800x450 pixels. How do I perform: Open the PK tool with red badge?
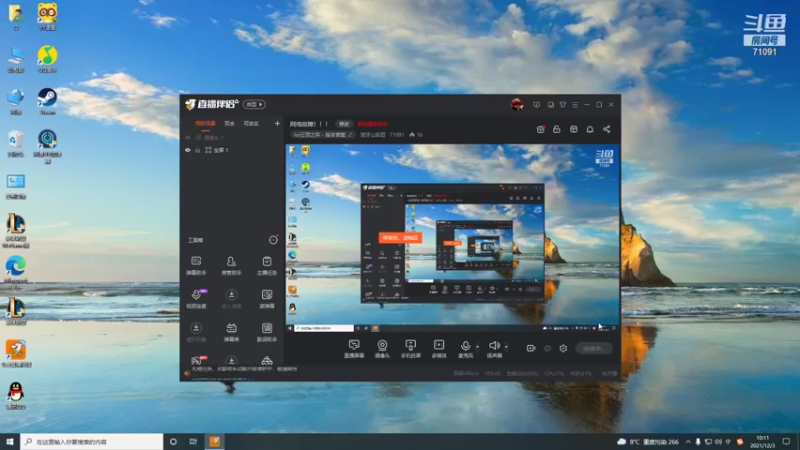[x=197, y=360]
